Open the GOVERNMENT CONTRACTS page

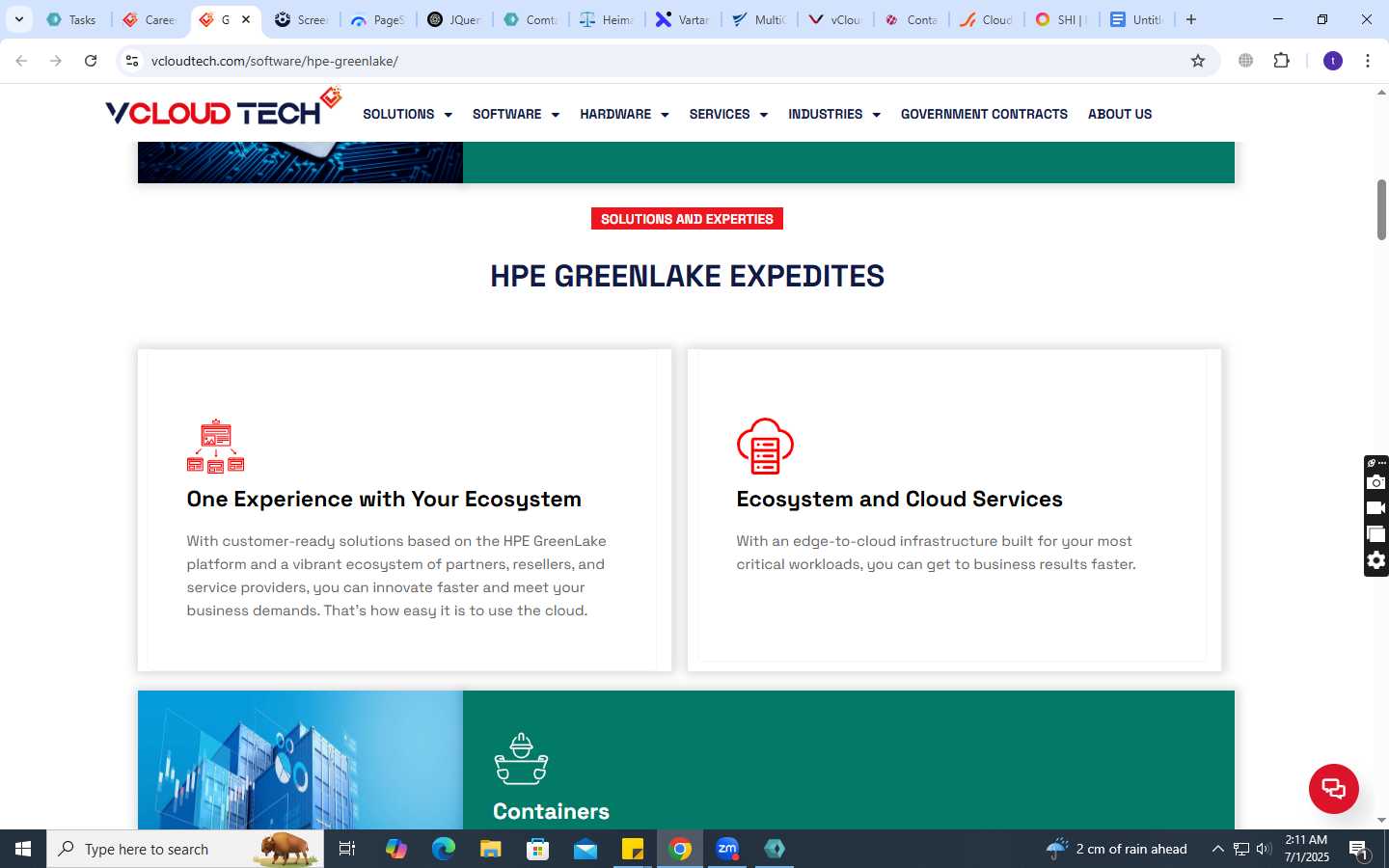tap(984, 114)
